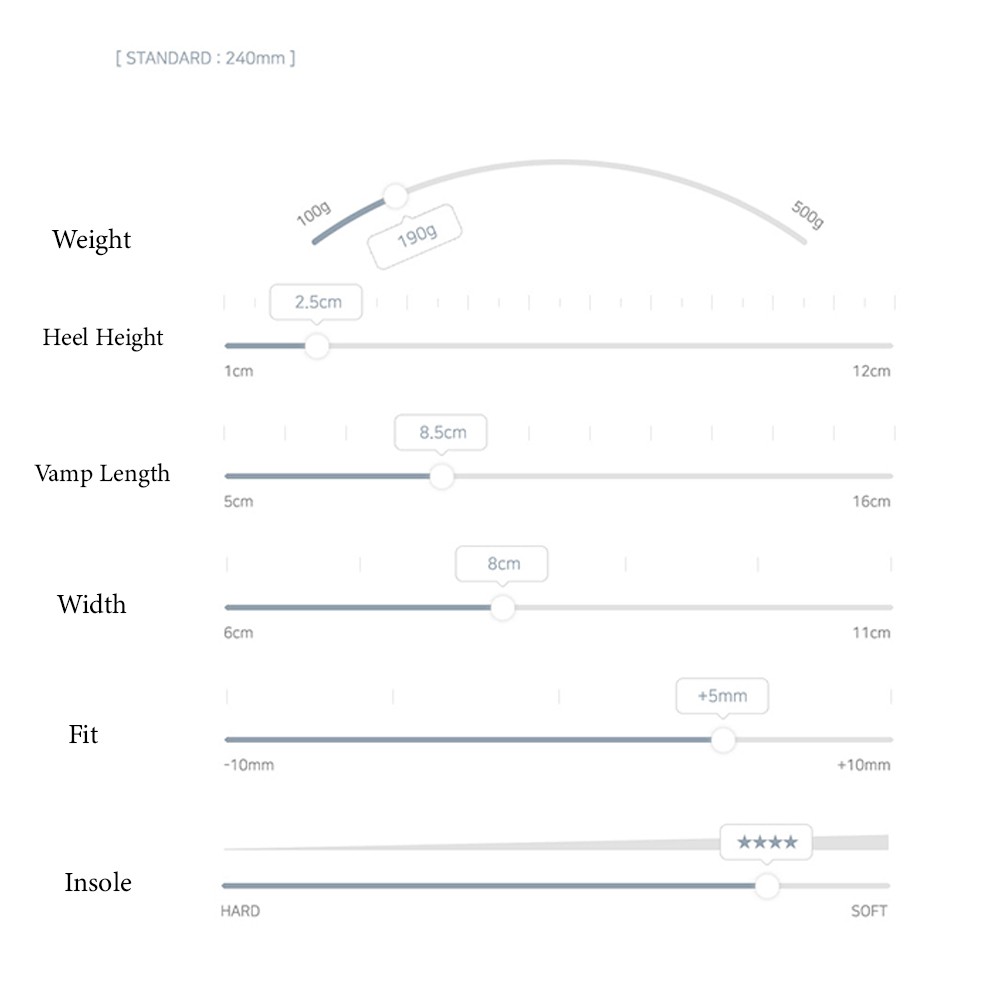Click the 12cm end of Heel Height track

pyautogui.click(x=888, y=346)
